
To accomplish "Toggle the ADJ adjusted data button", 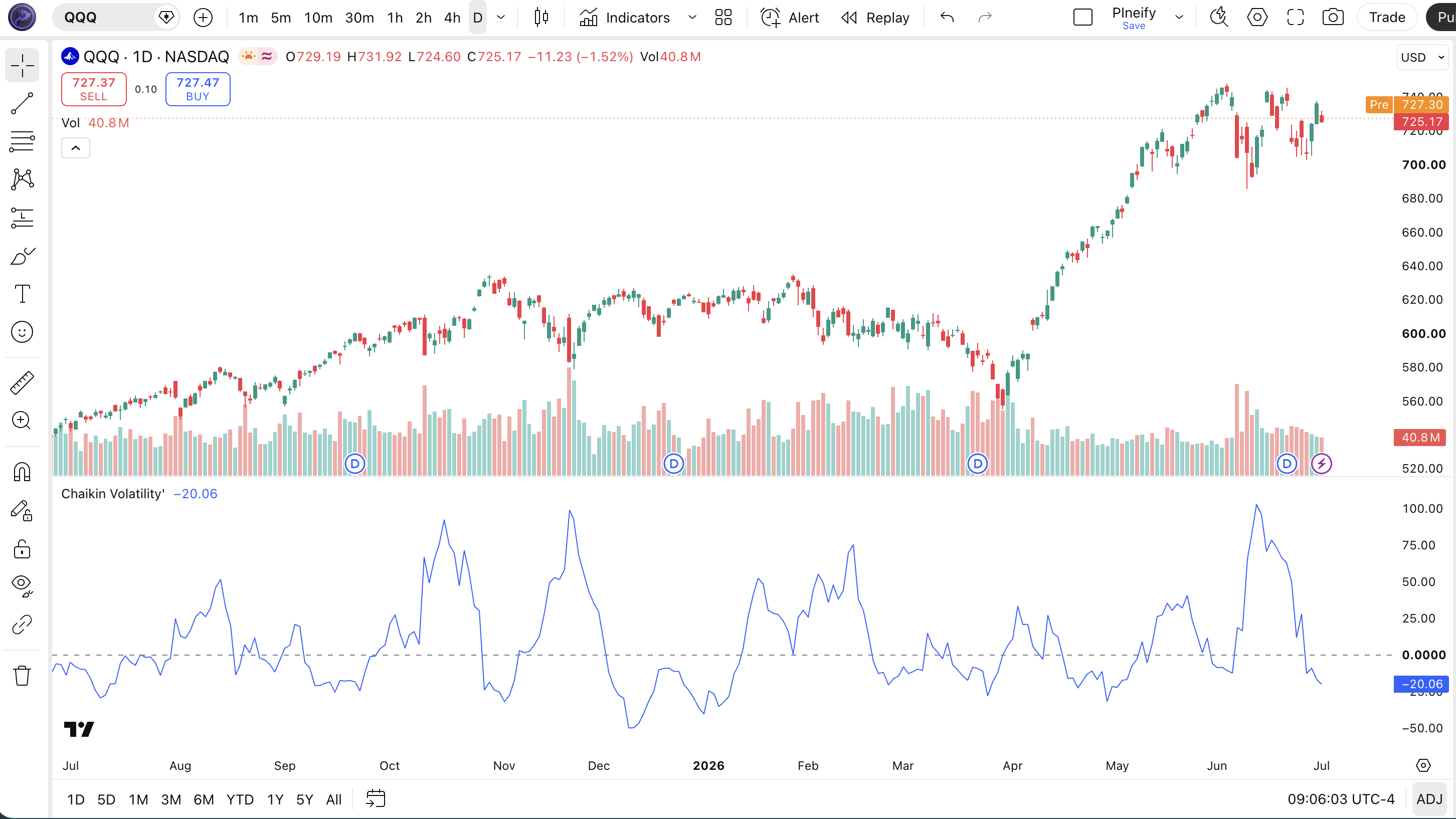I will point(1429,799).
